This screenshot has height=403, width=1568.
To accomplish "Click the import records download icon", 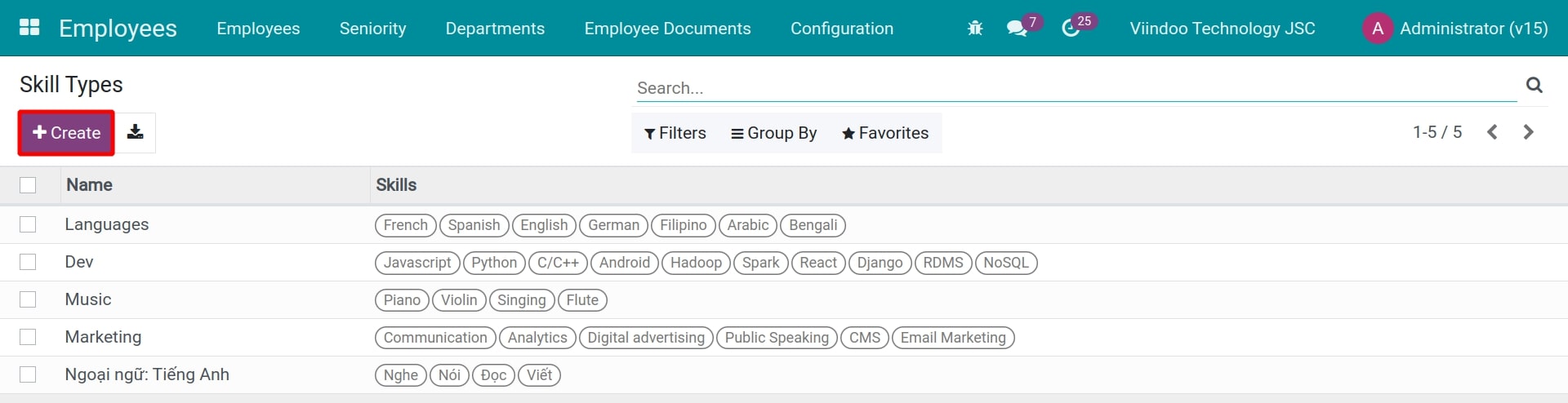I will tap(136, 132).
